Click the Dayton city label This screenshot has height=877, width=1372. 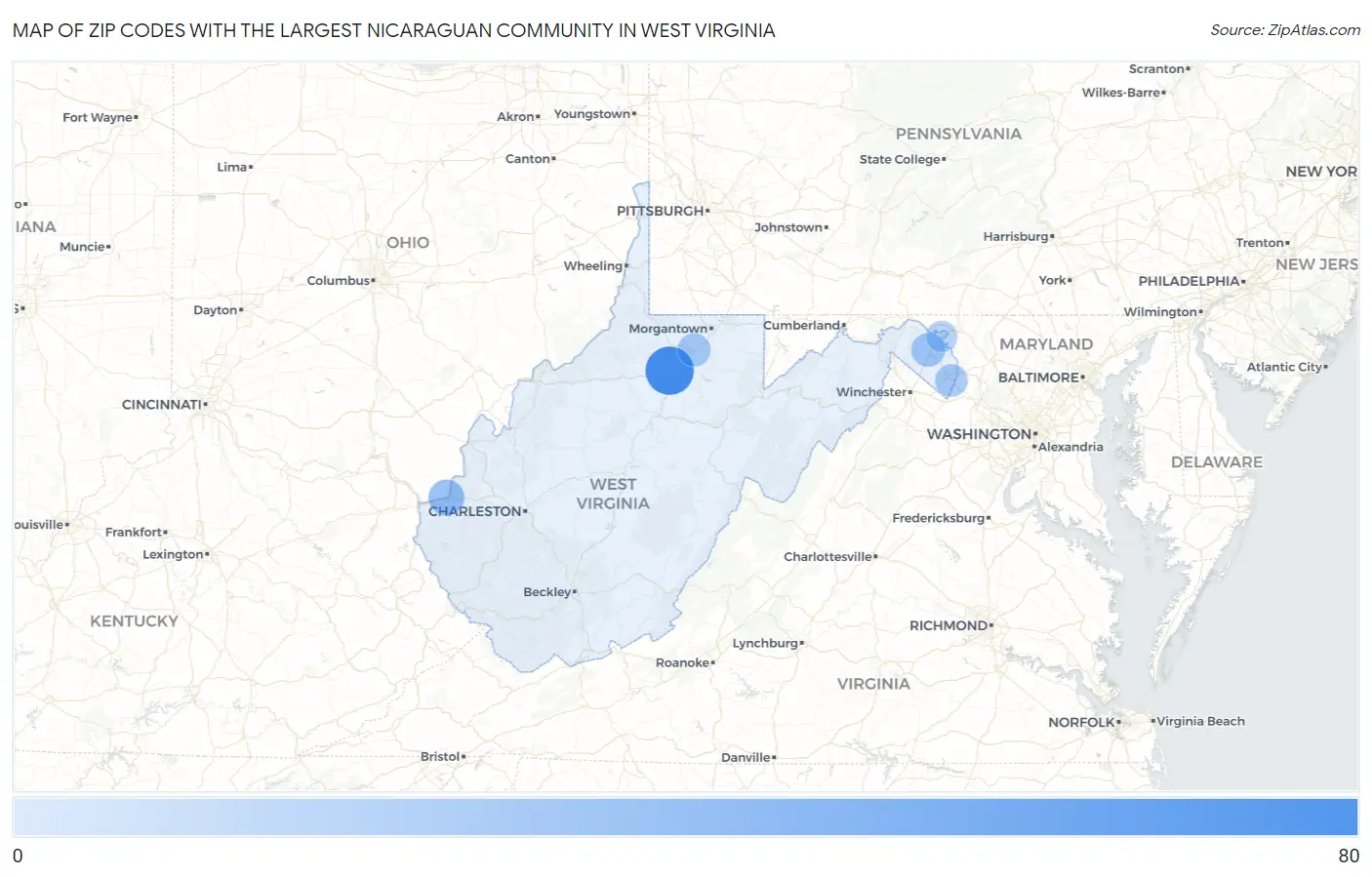216,310
